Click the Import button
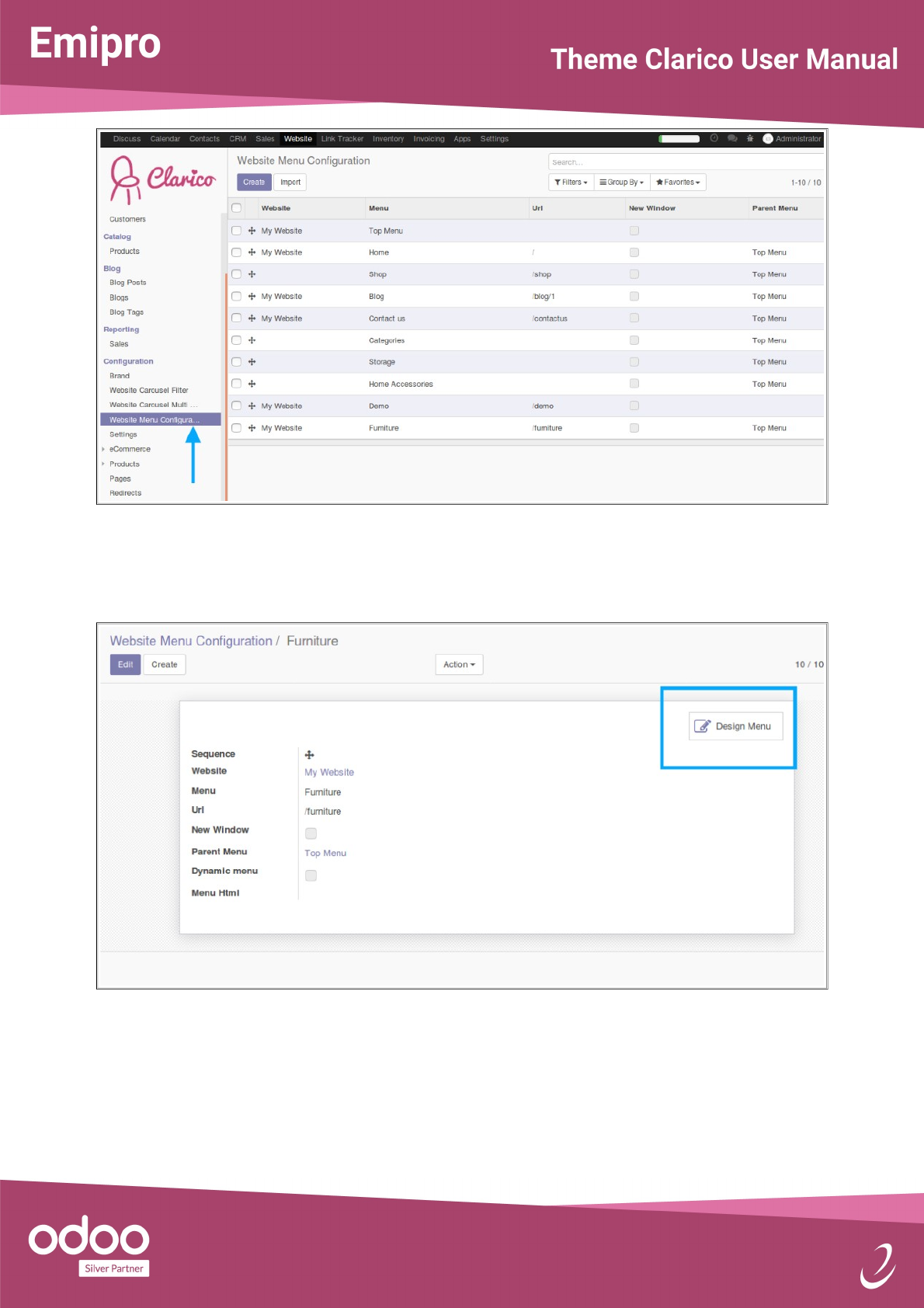 (290, 183)
